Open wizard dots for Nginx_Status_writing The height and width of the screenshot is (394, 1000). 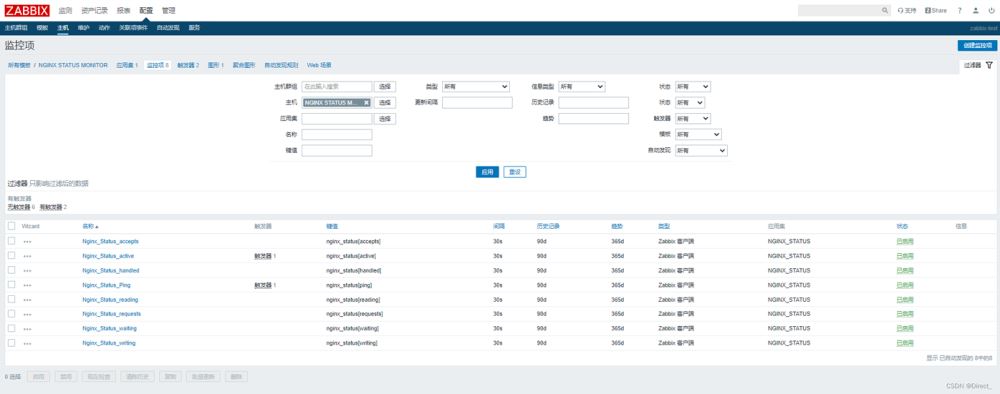tap(27, 344)
